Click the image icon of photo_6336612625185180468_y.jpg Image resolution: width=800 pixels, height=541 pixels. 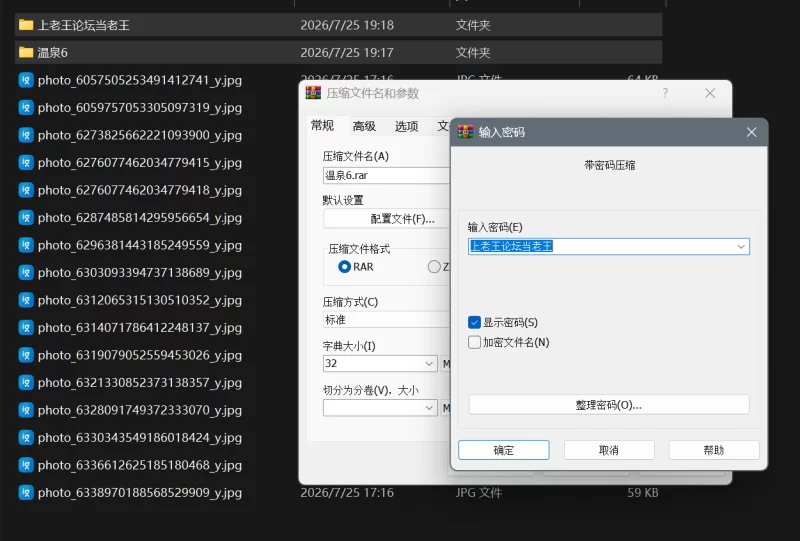coord(26,465)
